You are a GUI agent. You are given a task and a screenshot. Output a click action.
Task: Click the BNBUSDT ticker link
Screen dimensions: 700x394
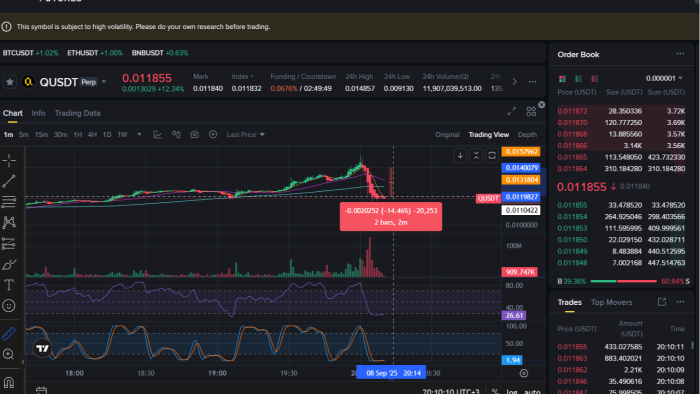(x=160, y=53)
